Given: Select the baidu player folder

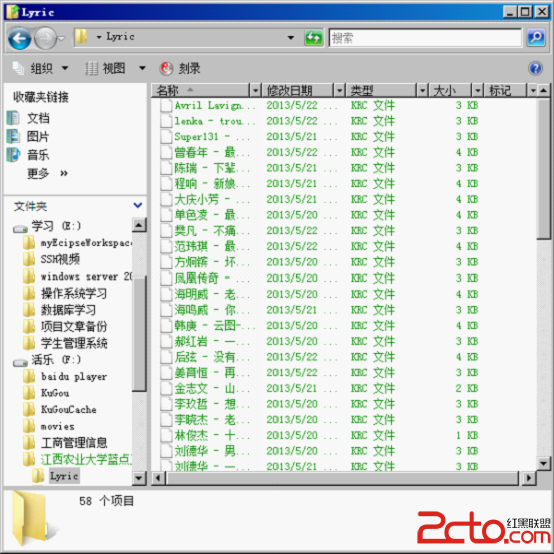Looking at the screenshot, I should [65, 377].
